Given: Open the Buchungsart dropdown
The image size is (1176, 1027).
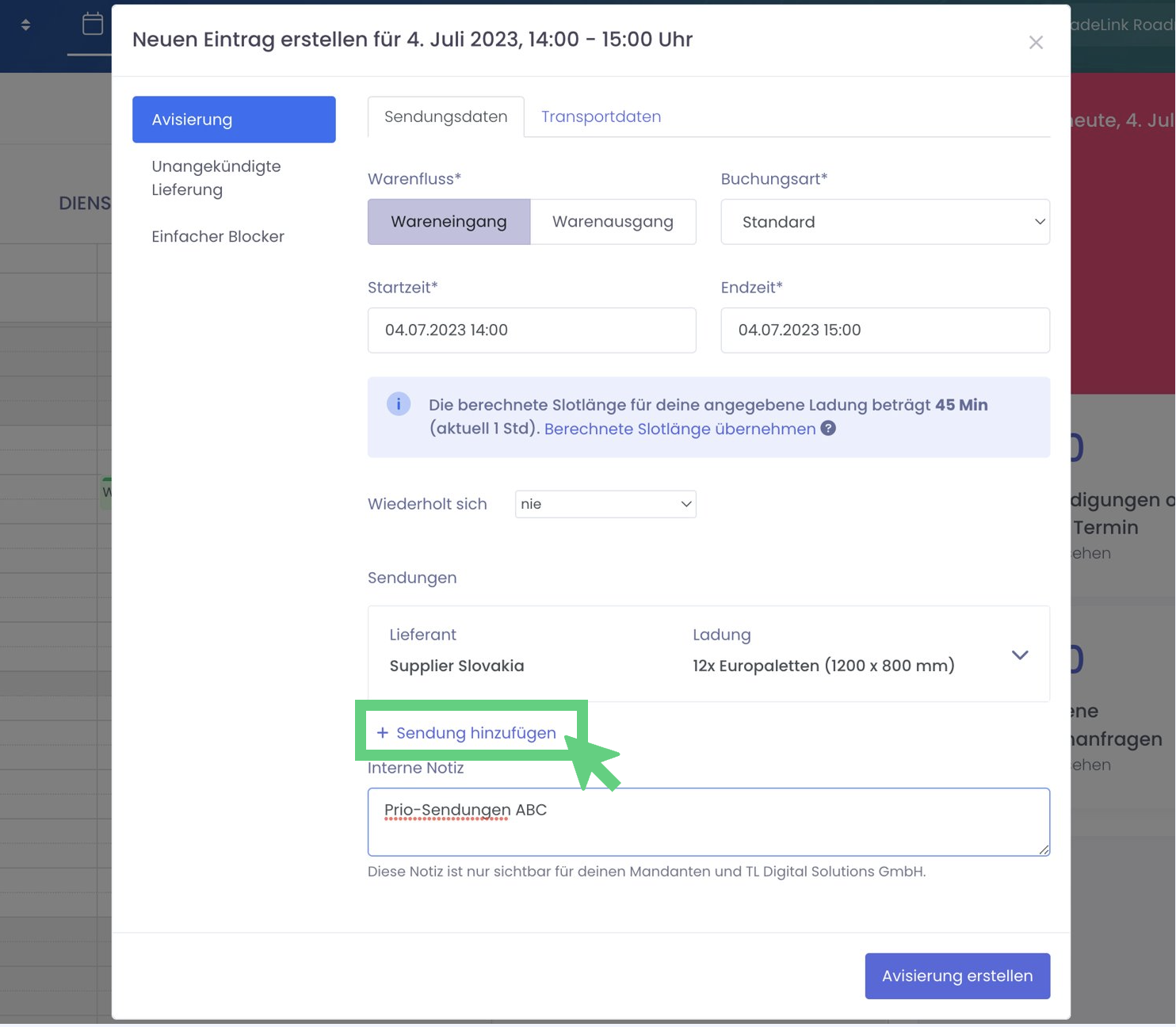Looking at the screenshot, I should pyautogui.click(x=884, y=222).
